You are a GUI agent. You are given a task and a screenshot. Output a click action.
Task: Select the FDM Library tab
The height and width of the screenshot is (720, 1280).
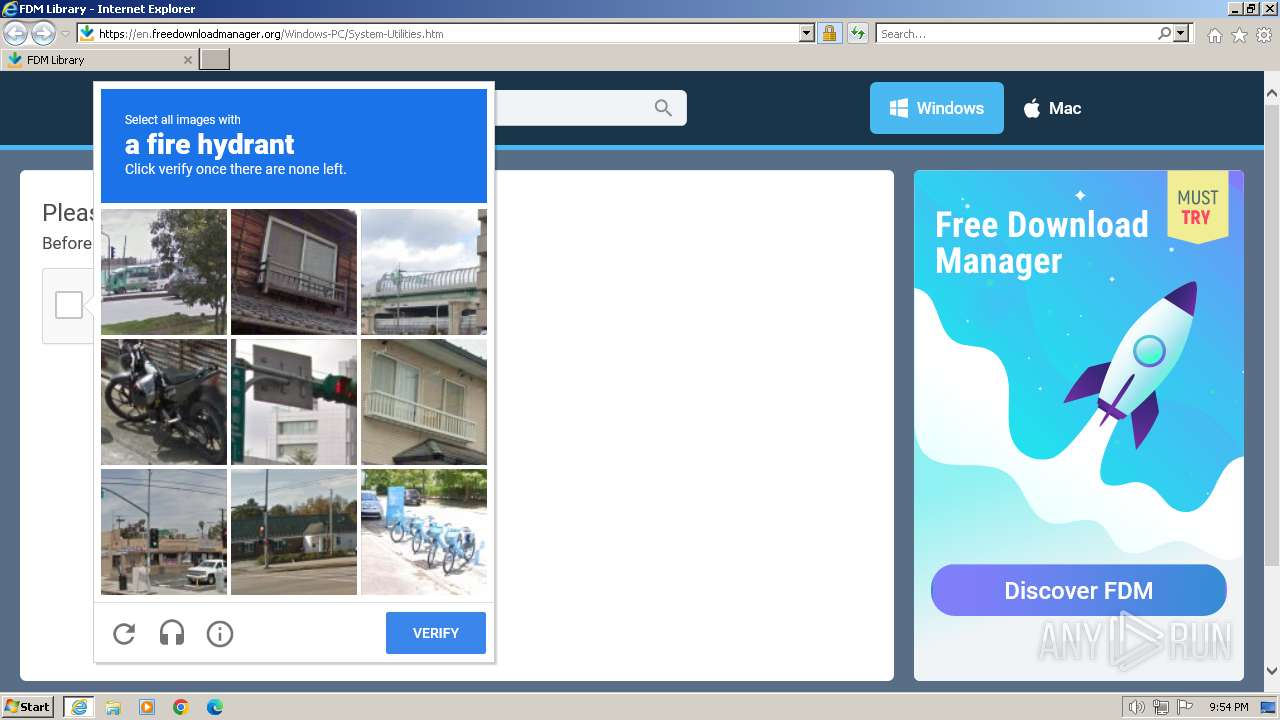pyautogui.click(x=99, y=60)
